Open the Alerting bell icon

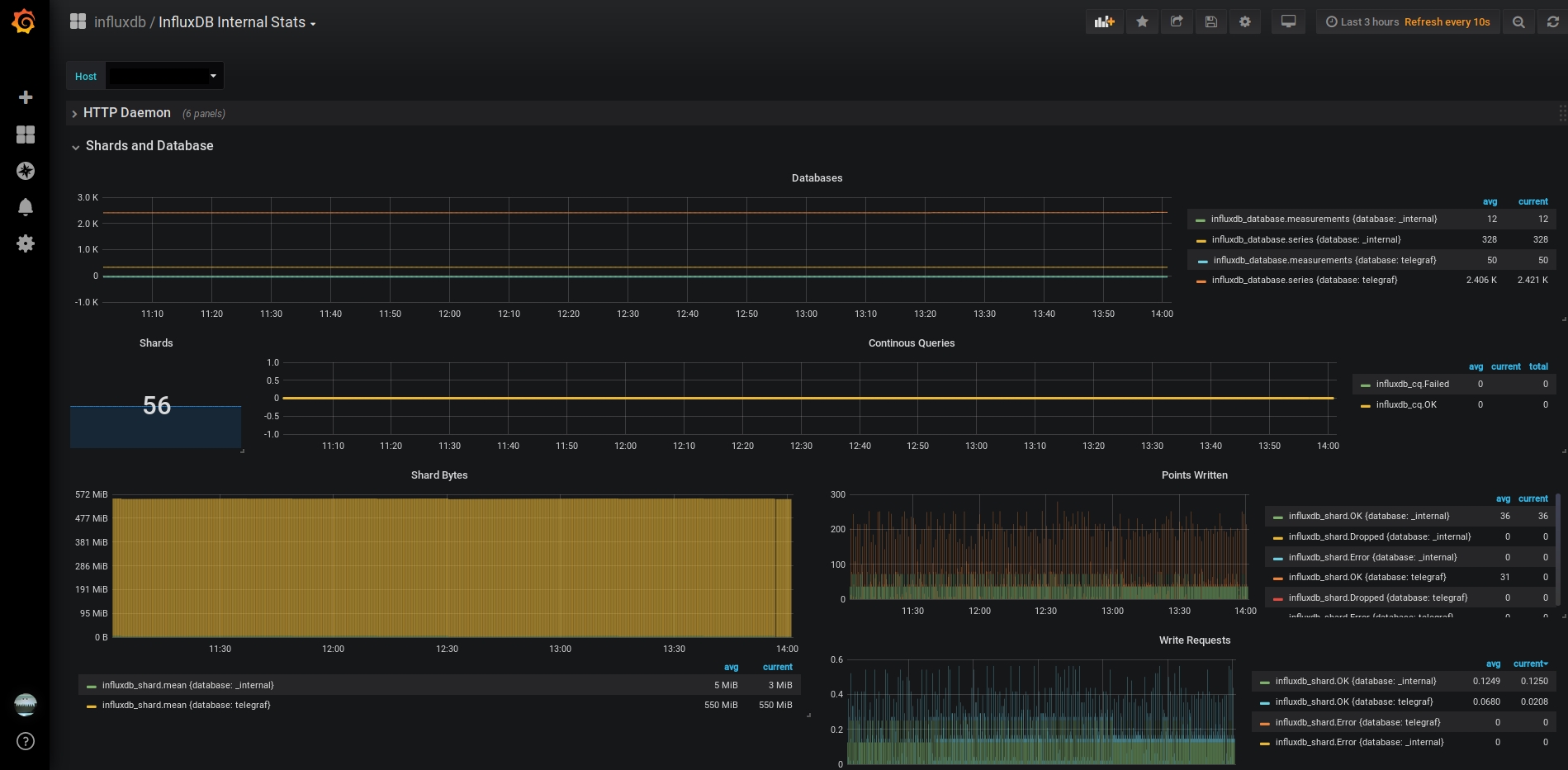[26, 207]
